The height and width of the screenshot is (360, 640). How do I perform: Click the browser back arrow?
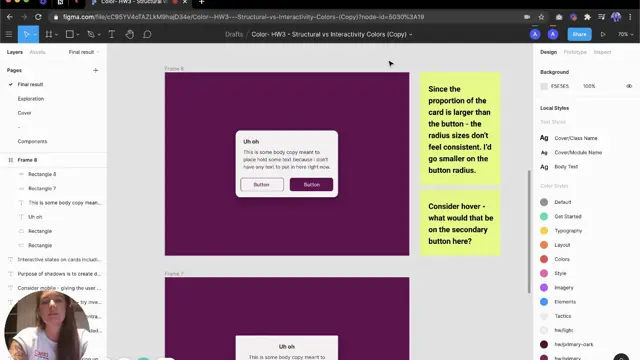click(x=10, y=17)
